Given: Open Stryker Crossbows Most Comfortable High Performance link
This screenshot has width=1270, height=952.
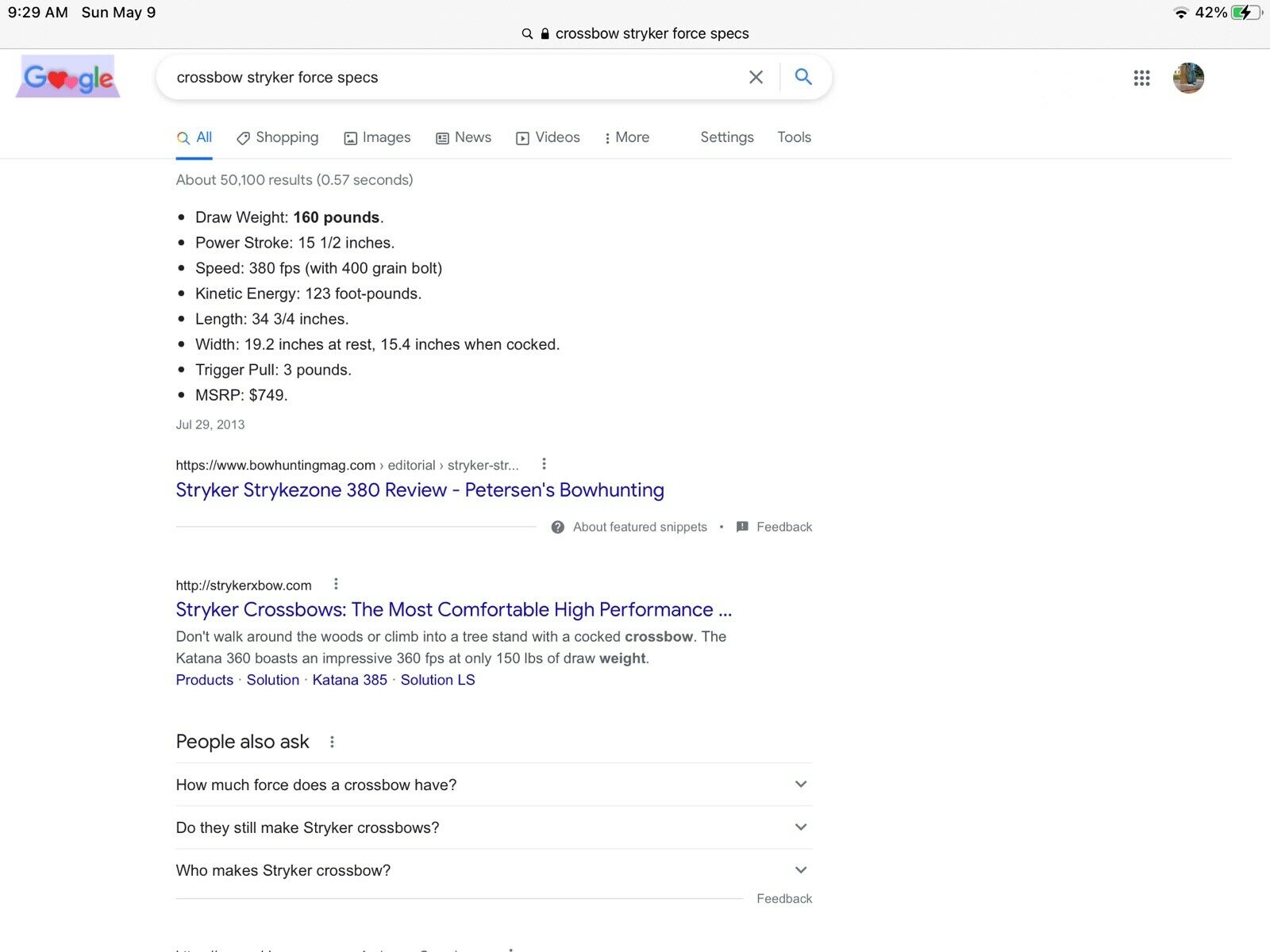Looking at the screenshot, I should pos(454,609).
